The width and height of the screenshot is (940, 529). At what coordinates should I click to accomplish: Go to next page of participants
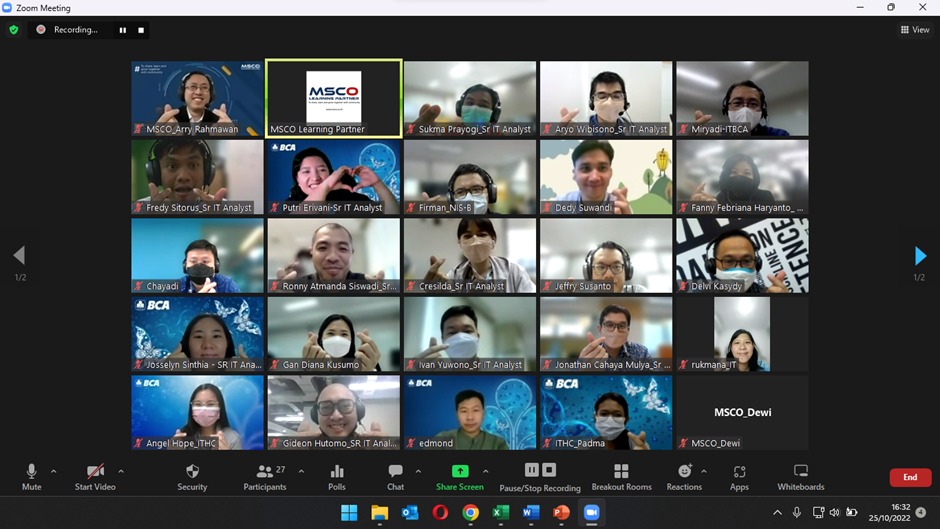tap(920, 256)
